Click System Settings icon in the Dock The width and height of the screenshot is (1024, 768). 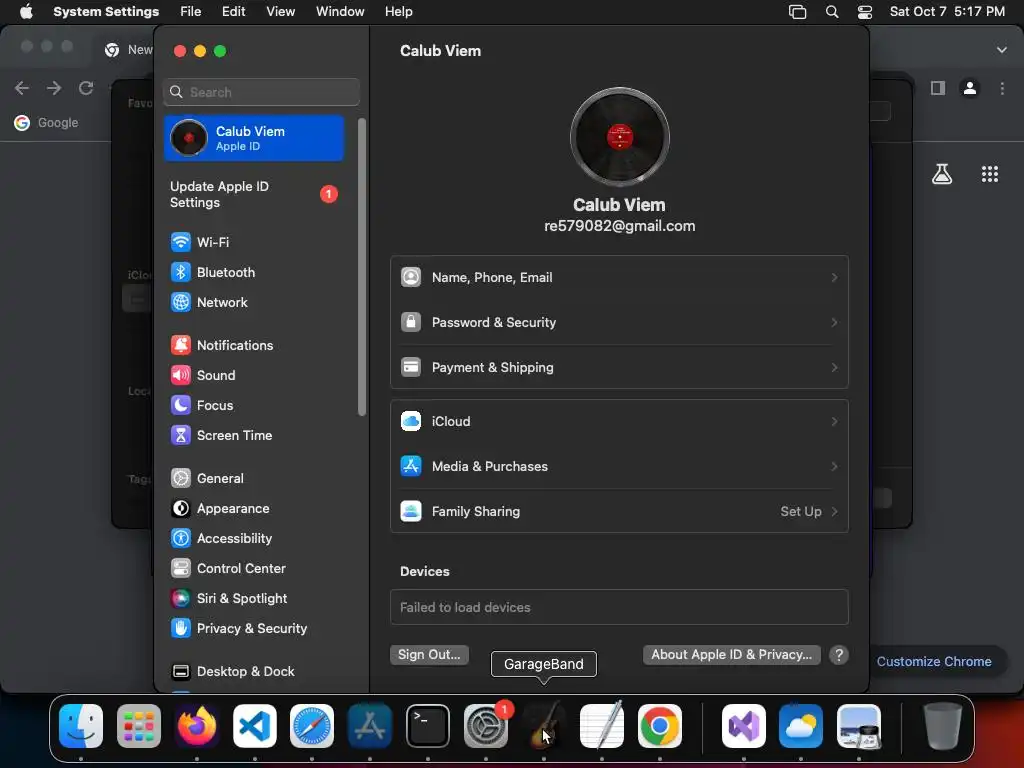point(486,726)
